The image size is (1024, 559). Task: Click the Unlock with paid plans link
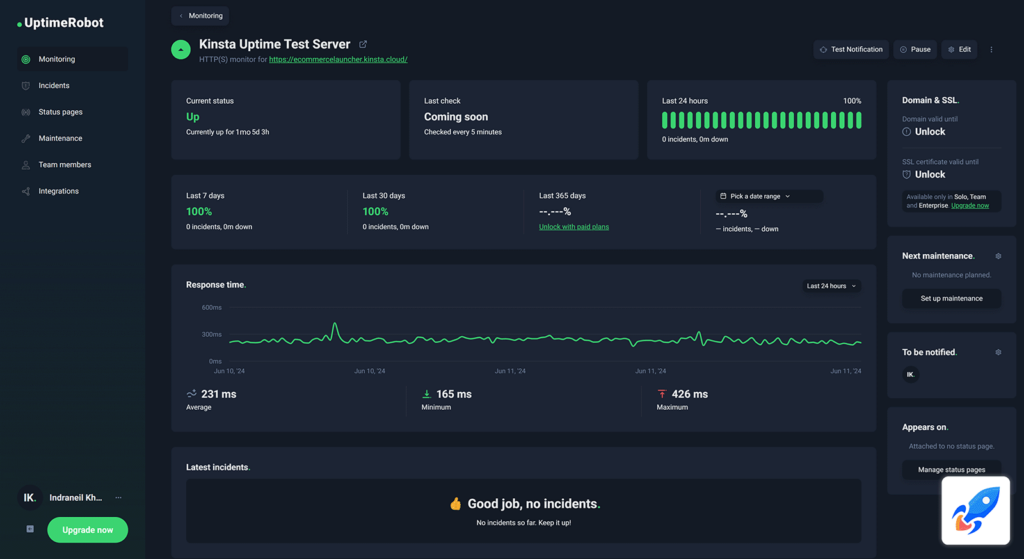pos(574,227)
